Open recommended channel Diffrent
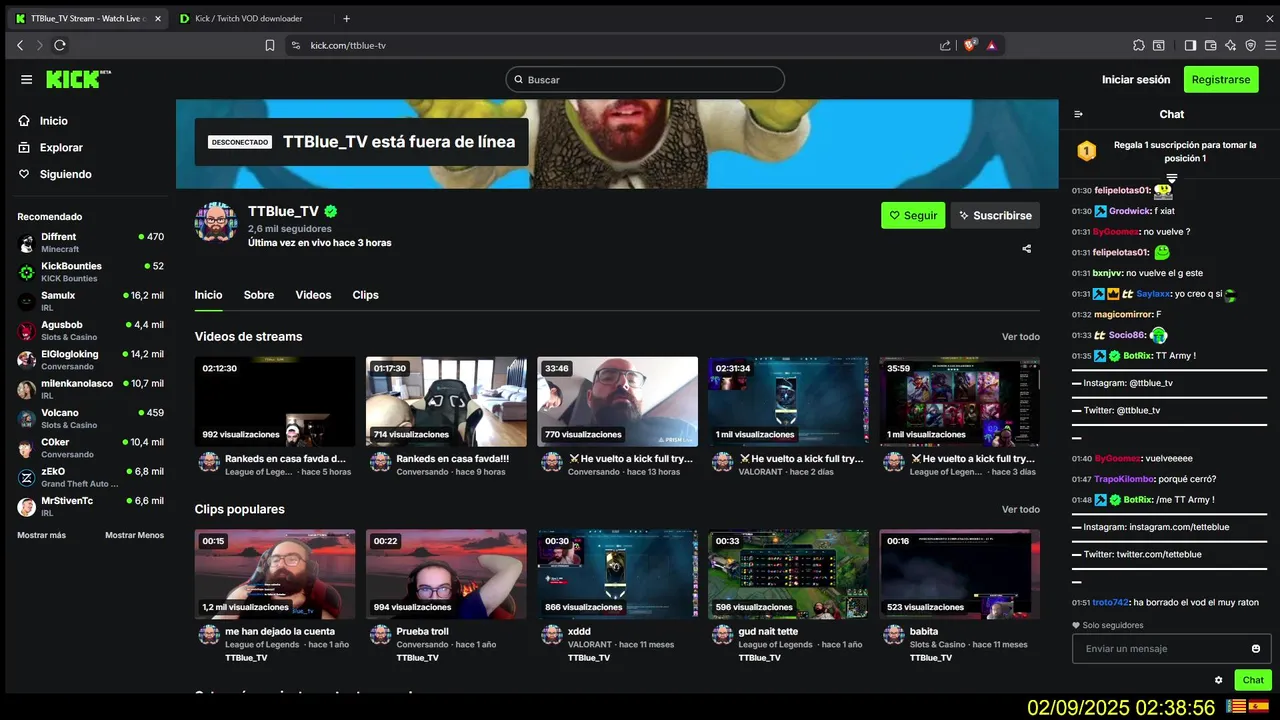This screenshot has width=1280, height=720. 90,242
